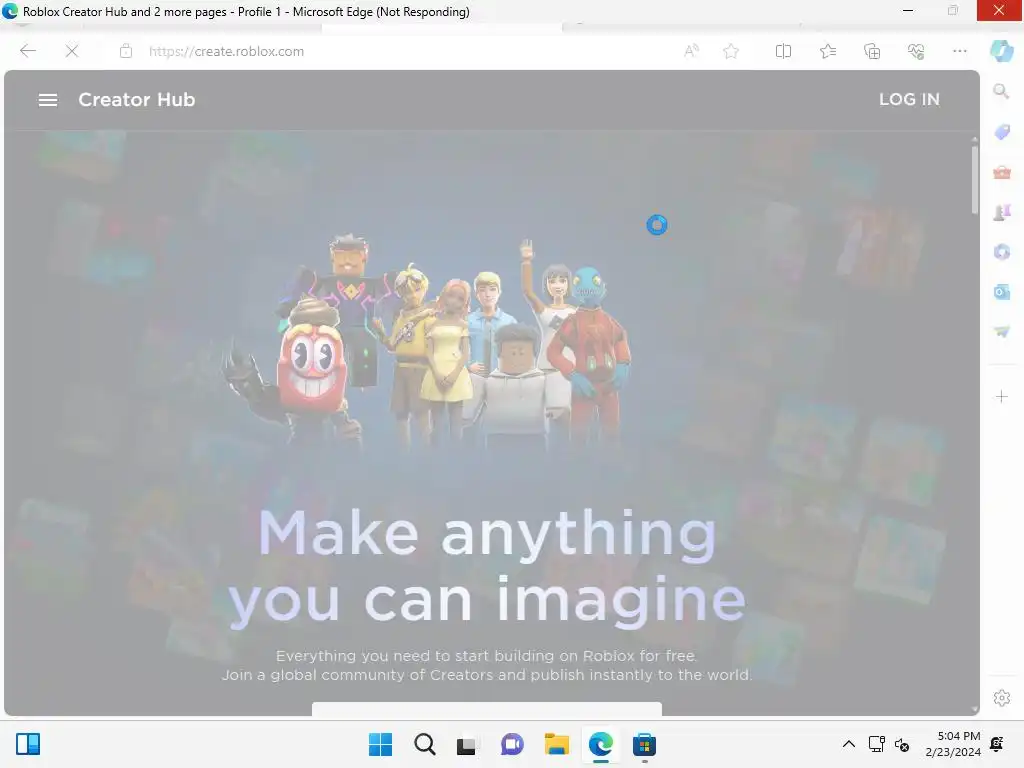
Task: Open File Explorer from taskbar
Action: pyautogui.click(x=556, y=744)
